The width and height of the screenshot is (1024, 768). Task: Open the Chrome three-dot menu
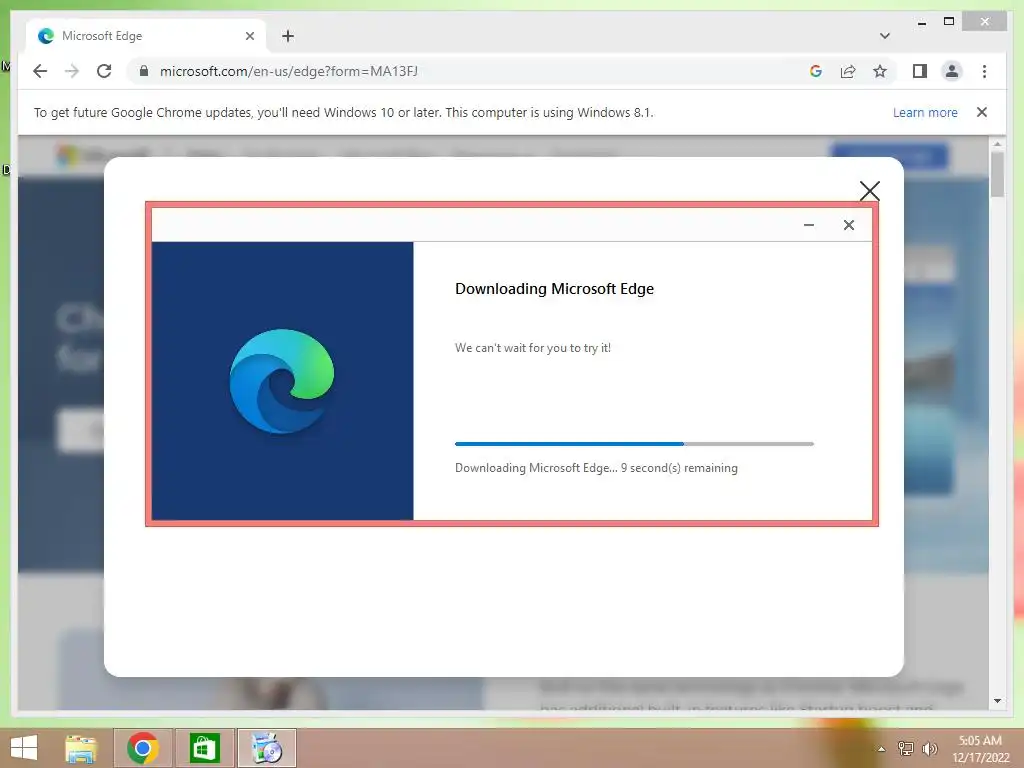coord(984,71)
